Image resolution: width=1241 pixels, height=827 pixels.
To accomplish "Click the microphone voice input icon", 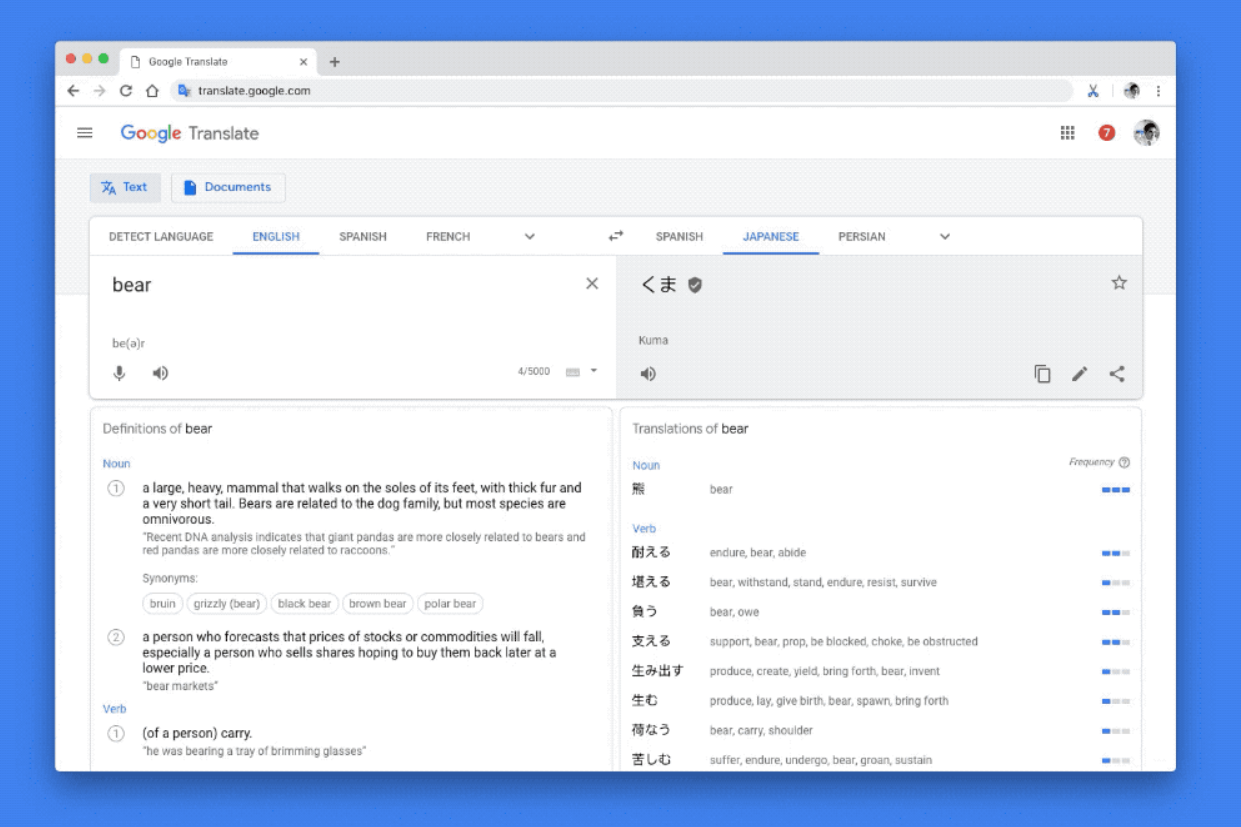I will pyautogui.click(x=119, y=373).
